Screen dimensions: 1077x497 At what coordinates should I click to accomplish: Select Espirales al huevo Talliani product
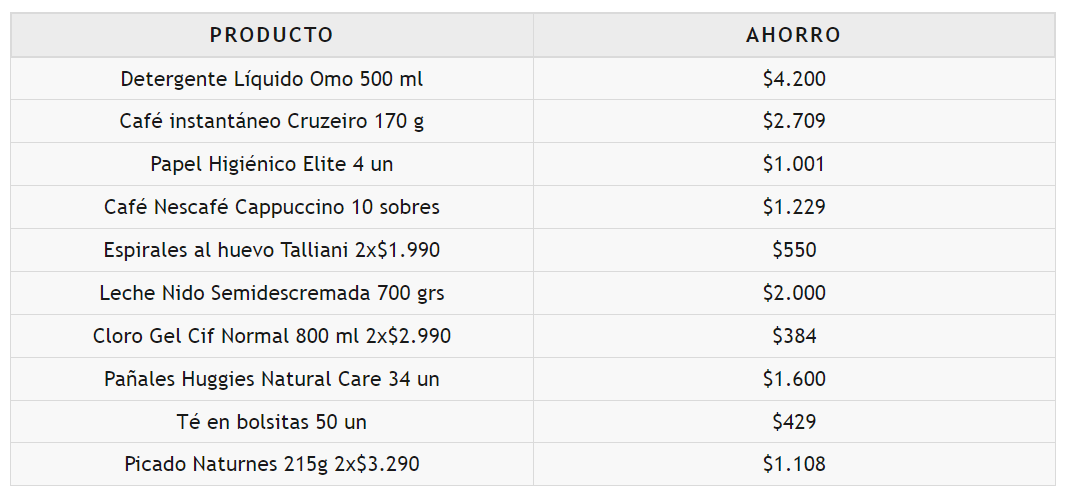click(x=272, y=251)
